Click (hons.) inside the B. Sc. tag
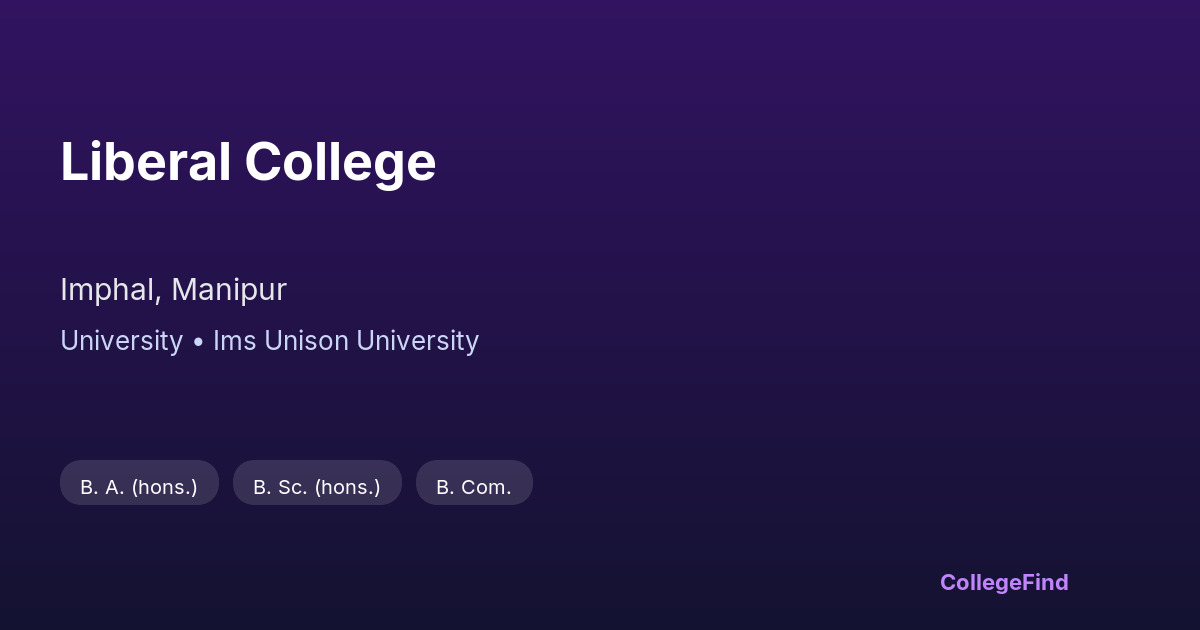This screenshot has height=630, width=1200. [347, 487]
